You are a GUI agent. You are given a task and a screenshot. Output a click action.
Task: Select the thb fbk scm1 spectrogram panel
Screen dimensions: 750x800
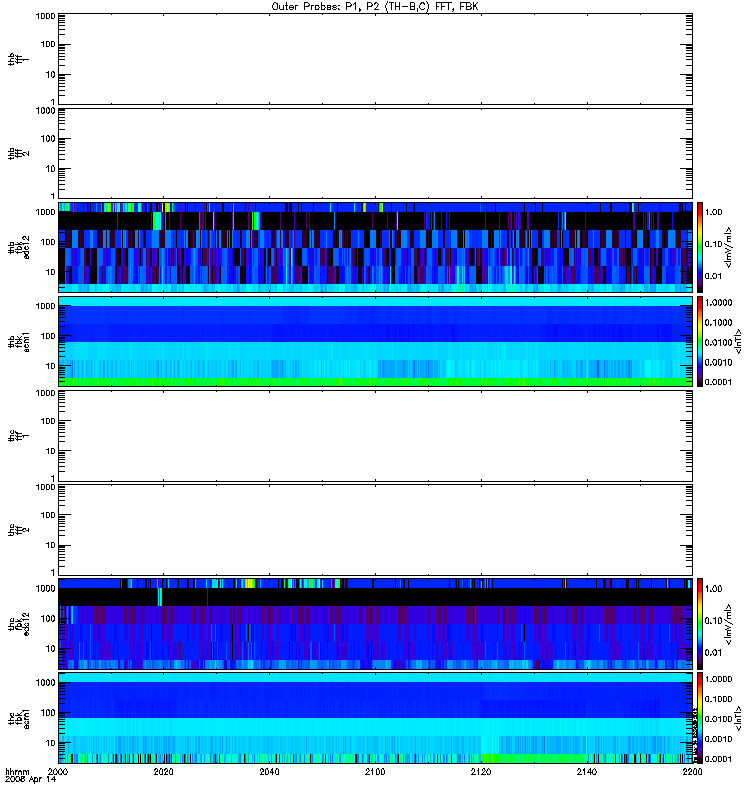[376, 341]
